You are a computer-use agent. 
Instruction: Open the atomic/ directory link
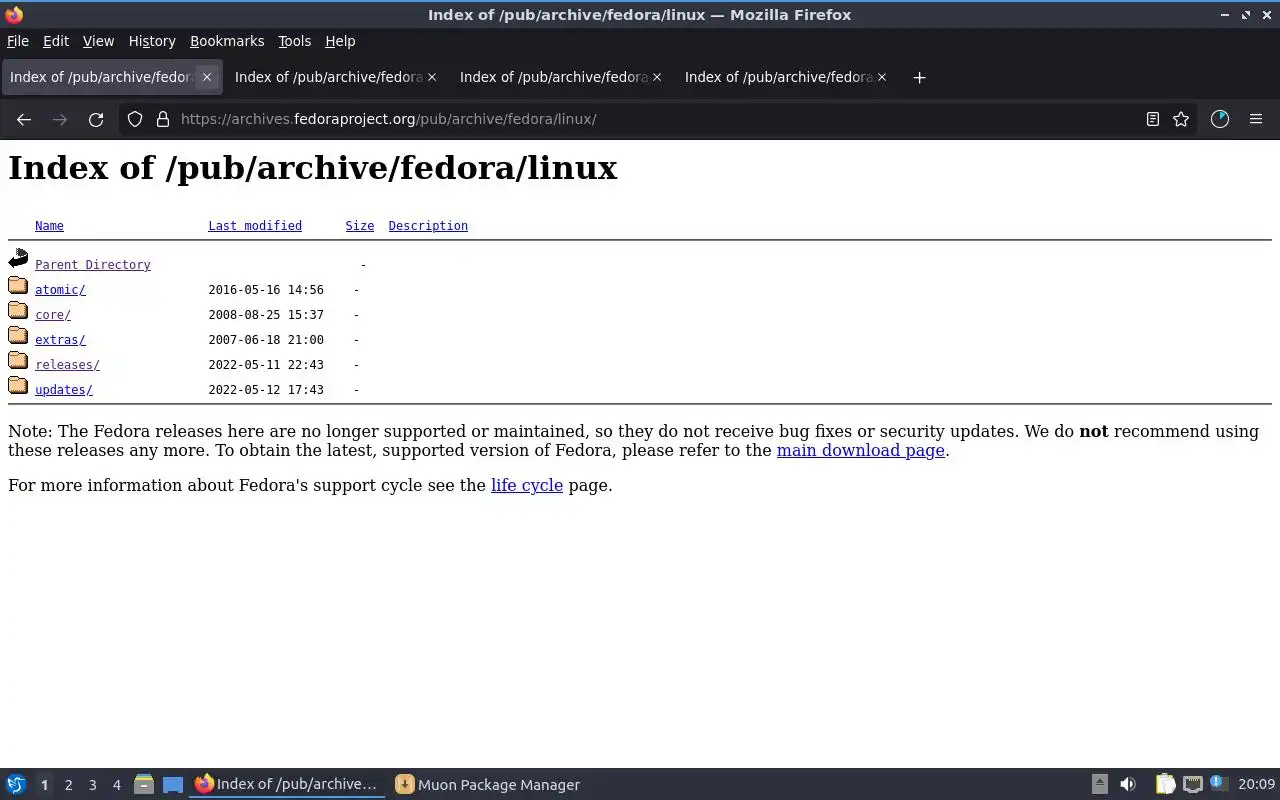tap(60, 290)
